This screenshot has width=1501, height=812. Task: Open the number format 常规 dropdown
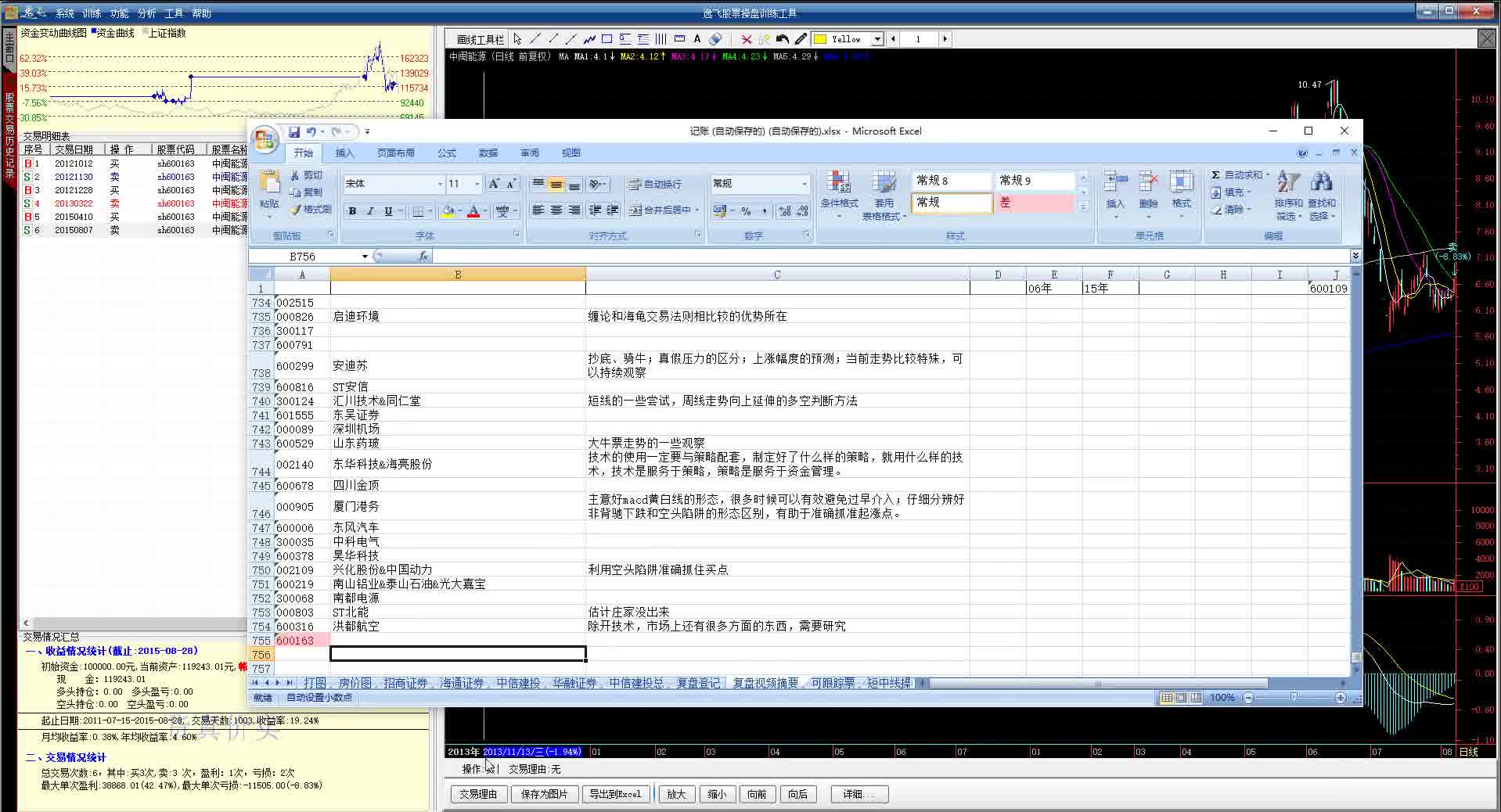pos(804,184)
